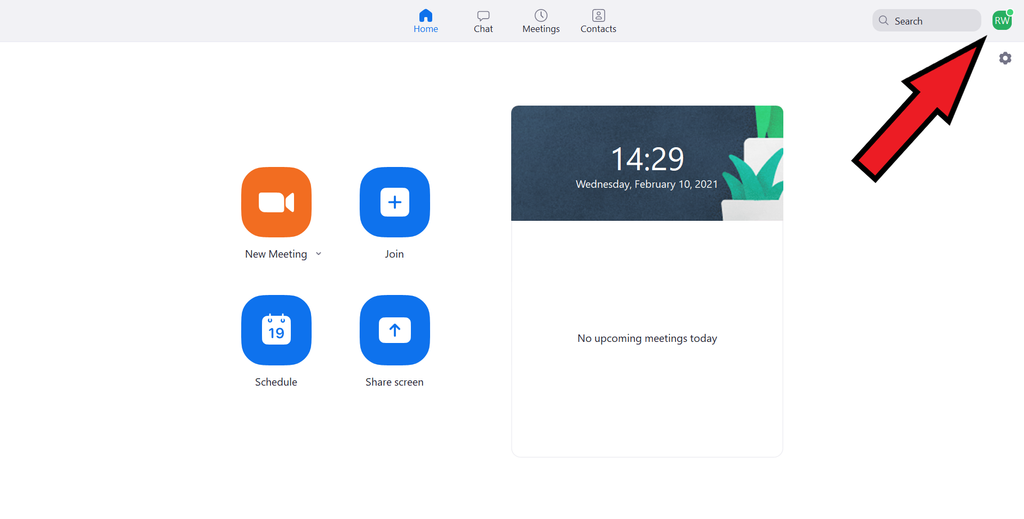Image resolution: width=1024 pixels, height=519 pixels.
Task: Switch to the Contacts tab label
Action: coord(598,29)
